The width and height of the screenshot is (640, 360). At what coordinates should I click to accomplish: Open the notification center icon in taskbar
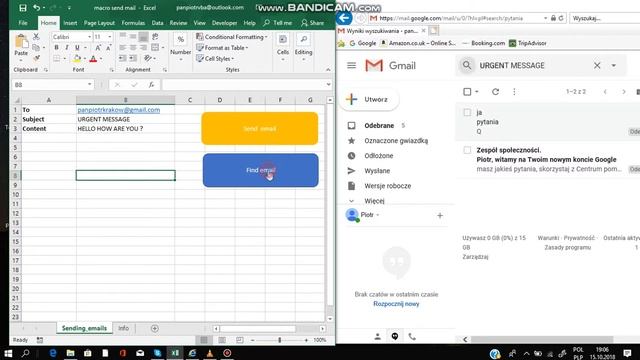click(627, 353)
